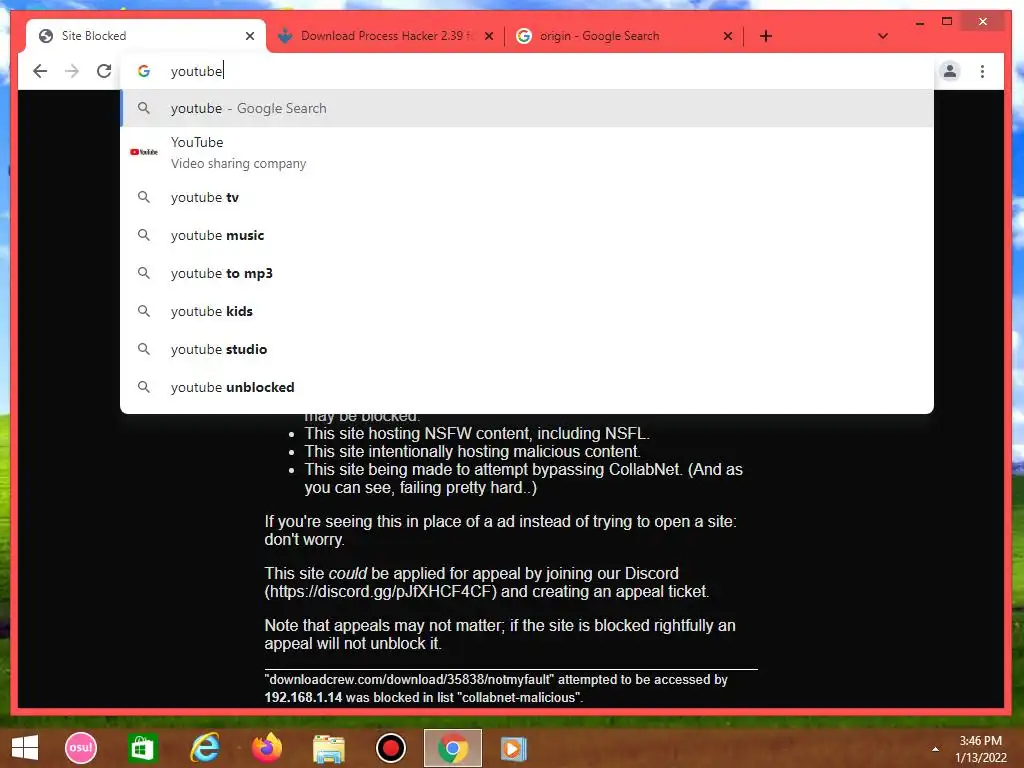
Task: Click the blocked IP address 192.168.1.14
Action: pos(303,697)
